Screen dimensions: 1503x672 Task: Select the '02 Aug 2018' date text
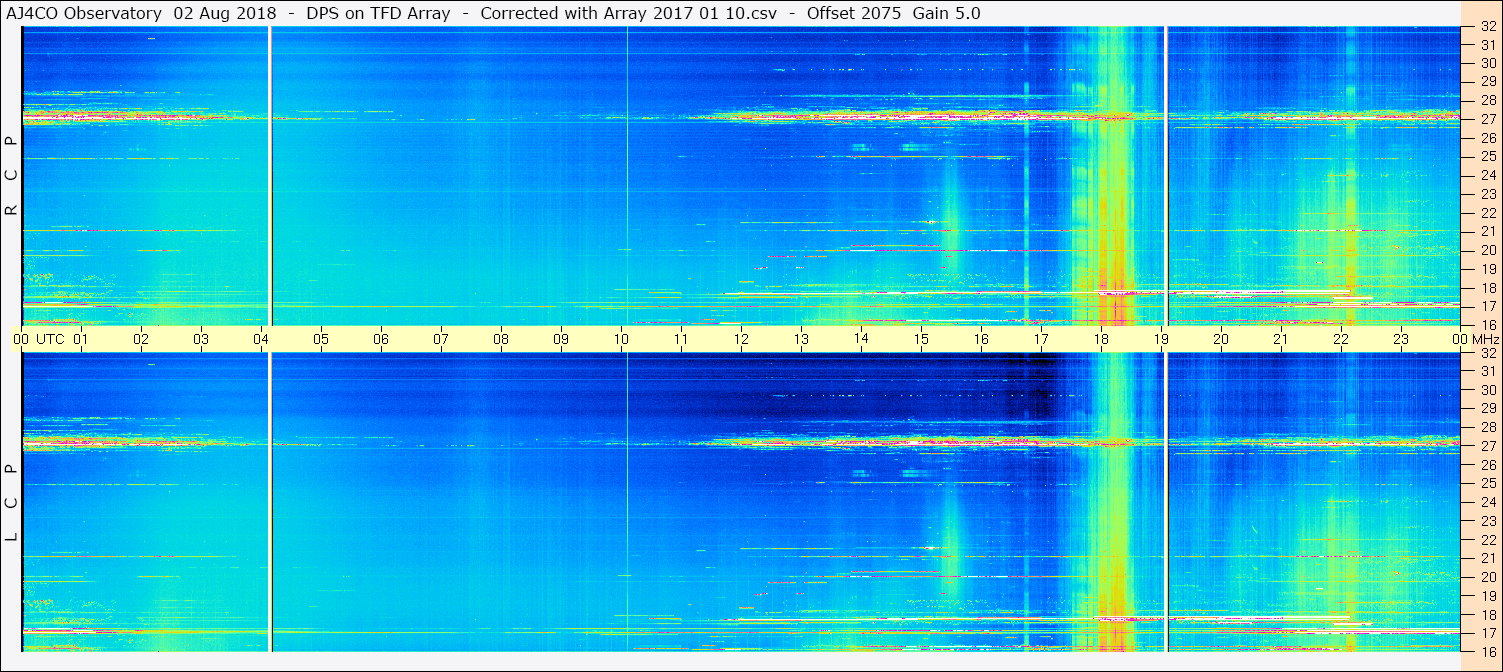(x=226, y=14)
